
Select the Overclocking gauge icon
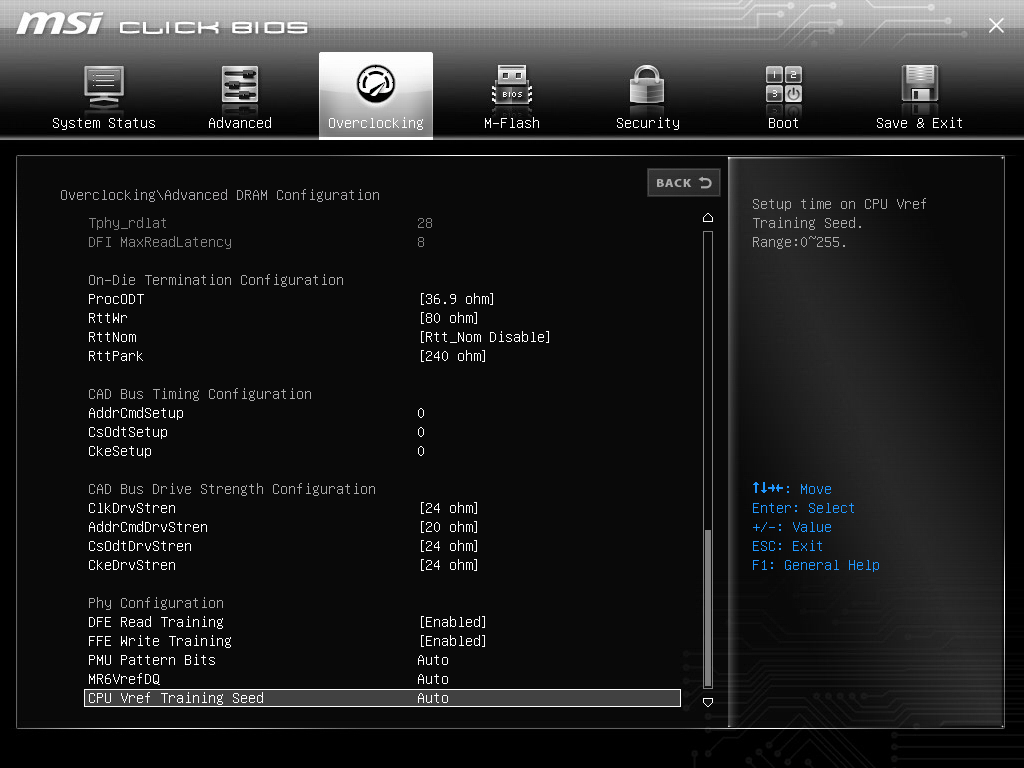[x=376, y=84]
